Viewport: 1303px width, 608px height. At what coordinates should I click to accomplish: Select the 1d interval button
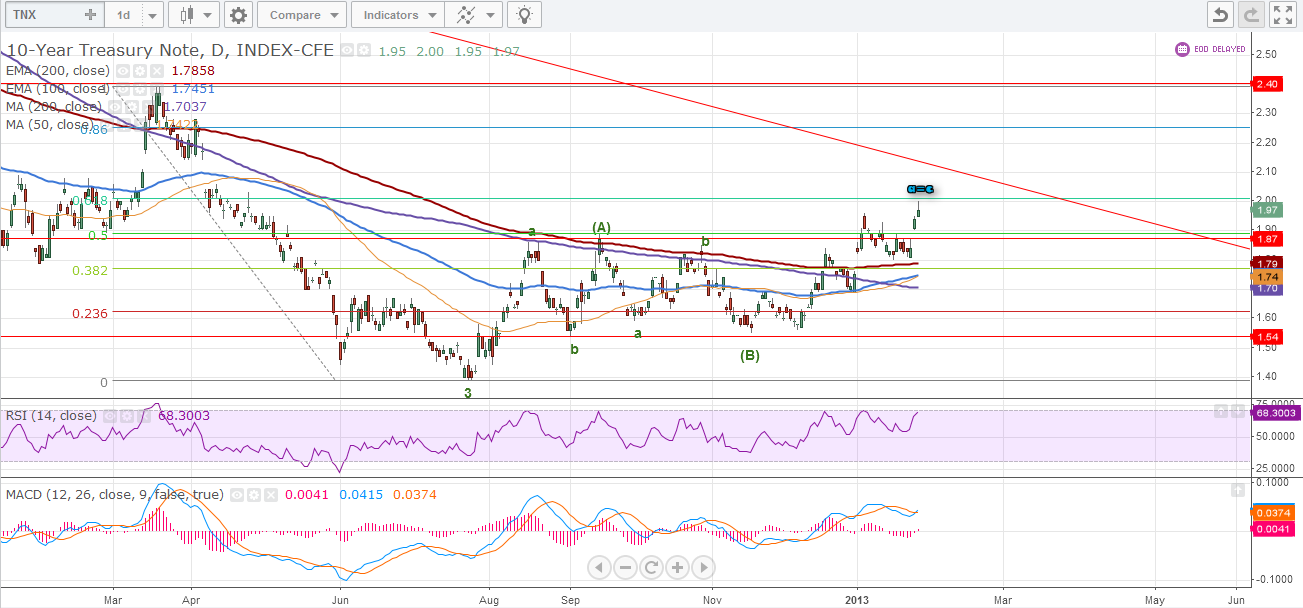point(123,15)
